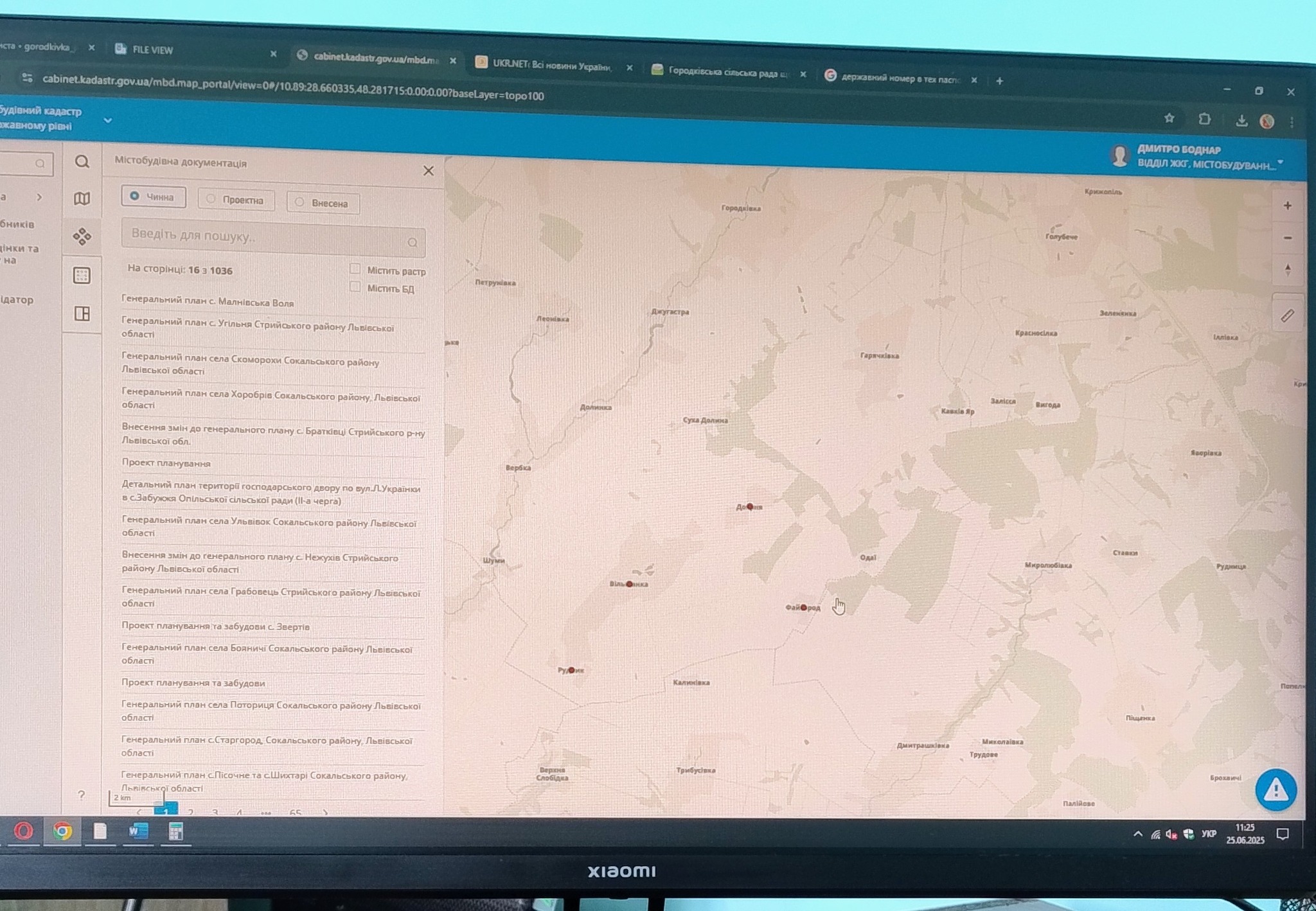Open Opera from the taskbar
The width and height of the screenshot is (1316, 911).
[24, 831]
